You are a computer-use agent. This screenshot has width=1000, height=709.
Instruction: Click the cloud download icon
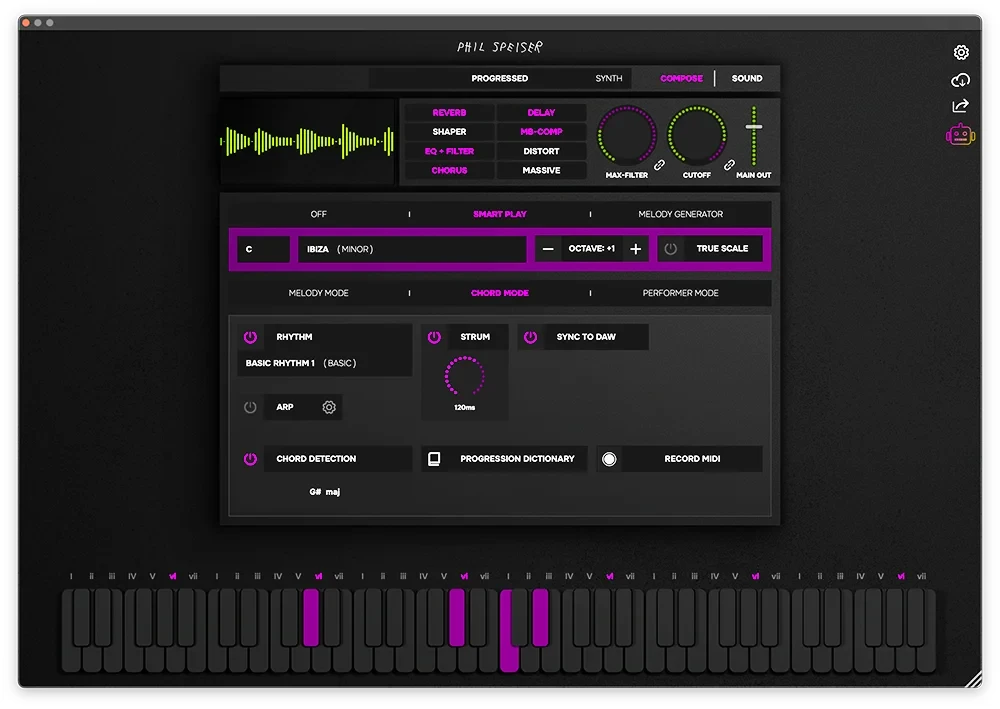click(960, 80)
